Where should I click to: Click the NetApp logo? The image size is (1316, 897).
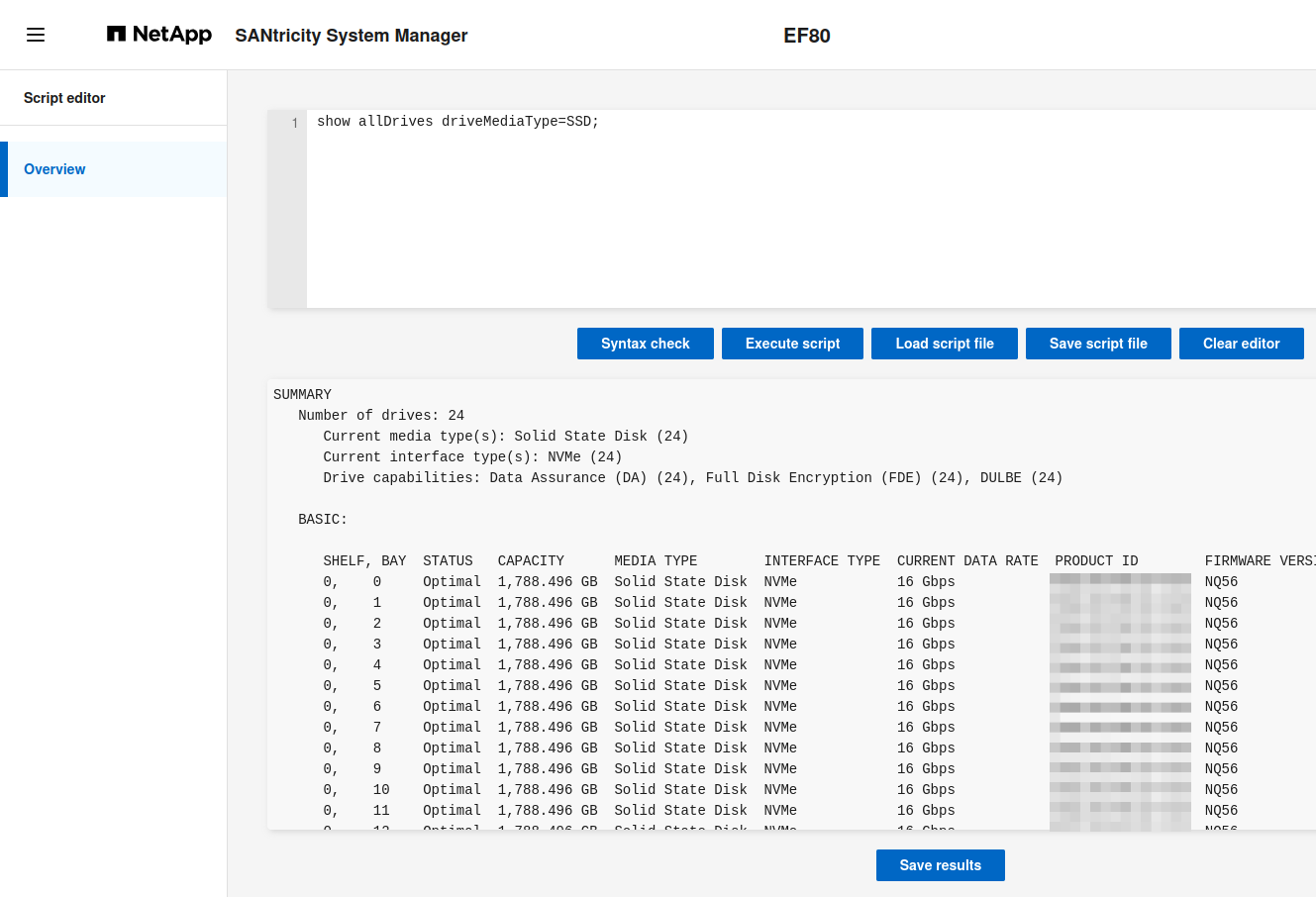[159, 35]
